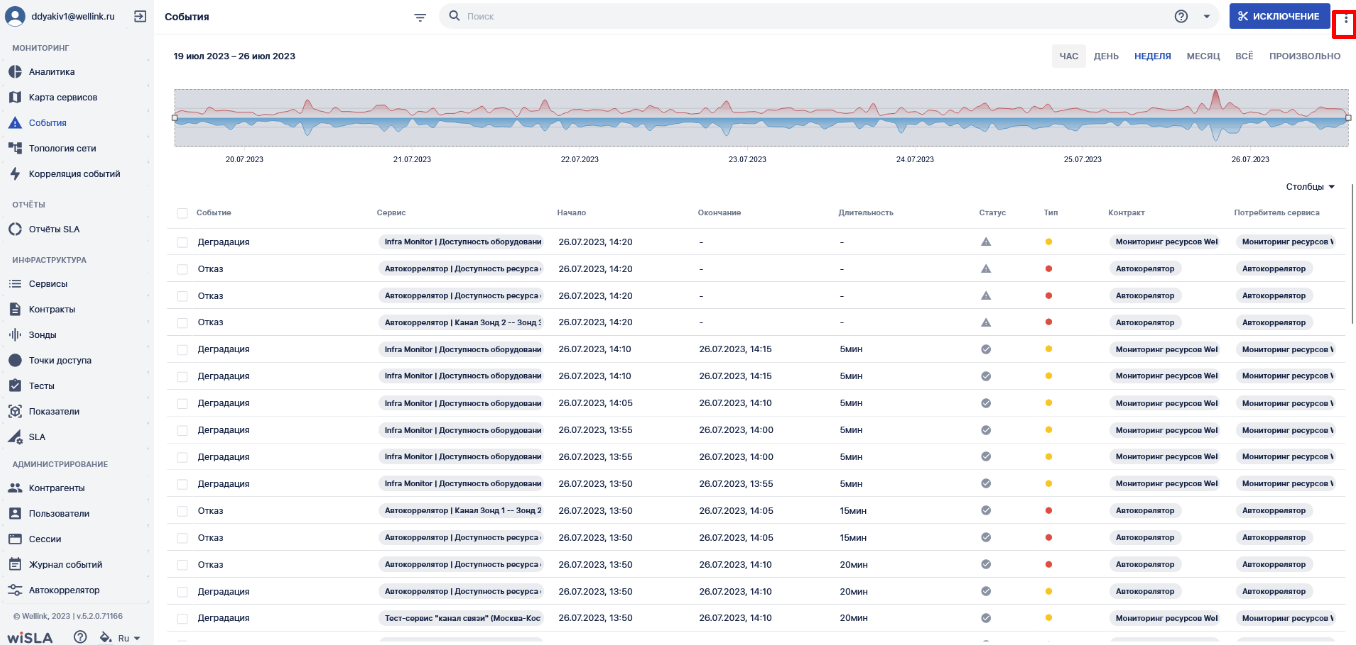Image resolution: width=1356 pixels, height=645 pixels.
Task: Click the bottom help icon near wiSLA
Action: [80, 637]
